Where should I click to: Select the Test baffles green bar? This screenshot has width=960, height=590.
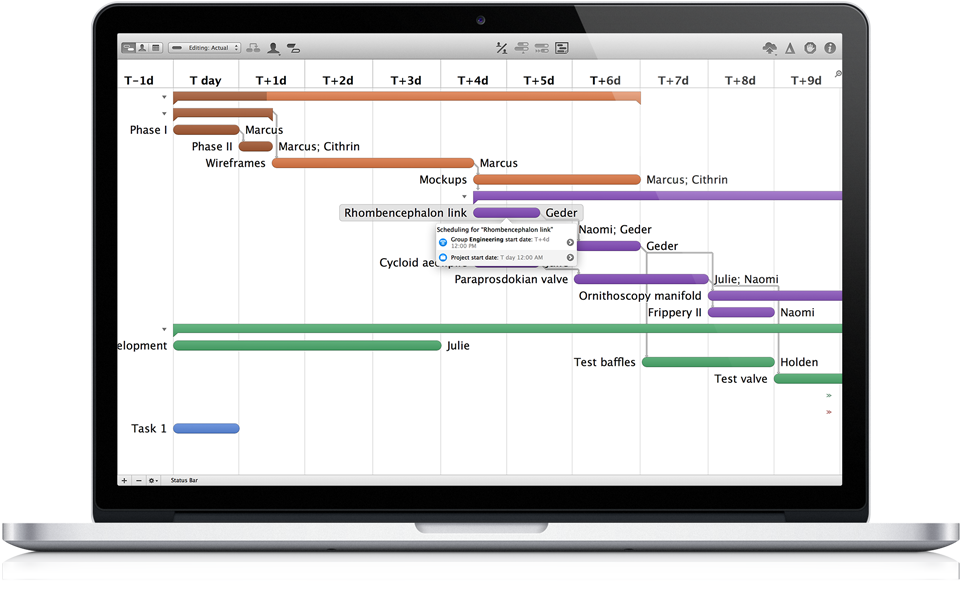(708, 362)
